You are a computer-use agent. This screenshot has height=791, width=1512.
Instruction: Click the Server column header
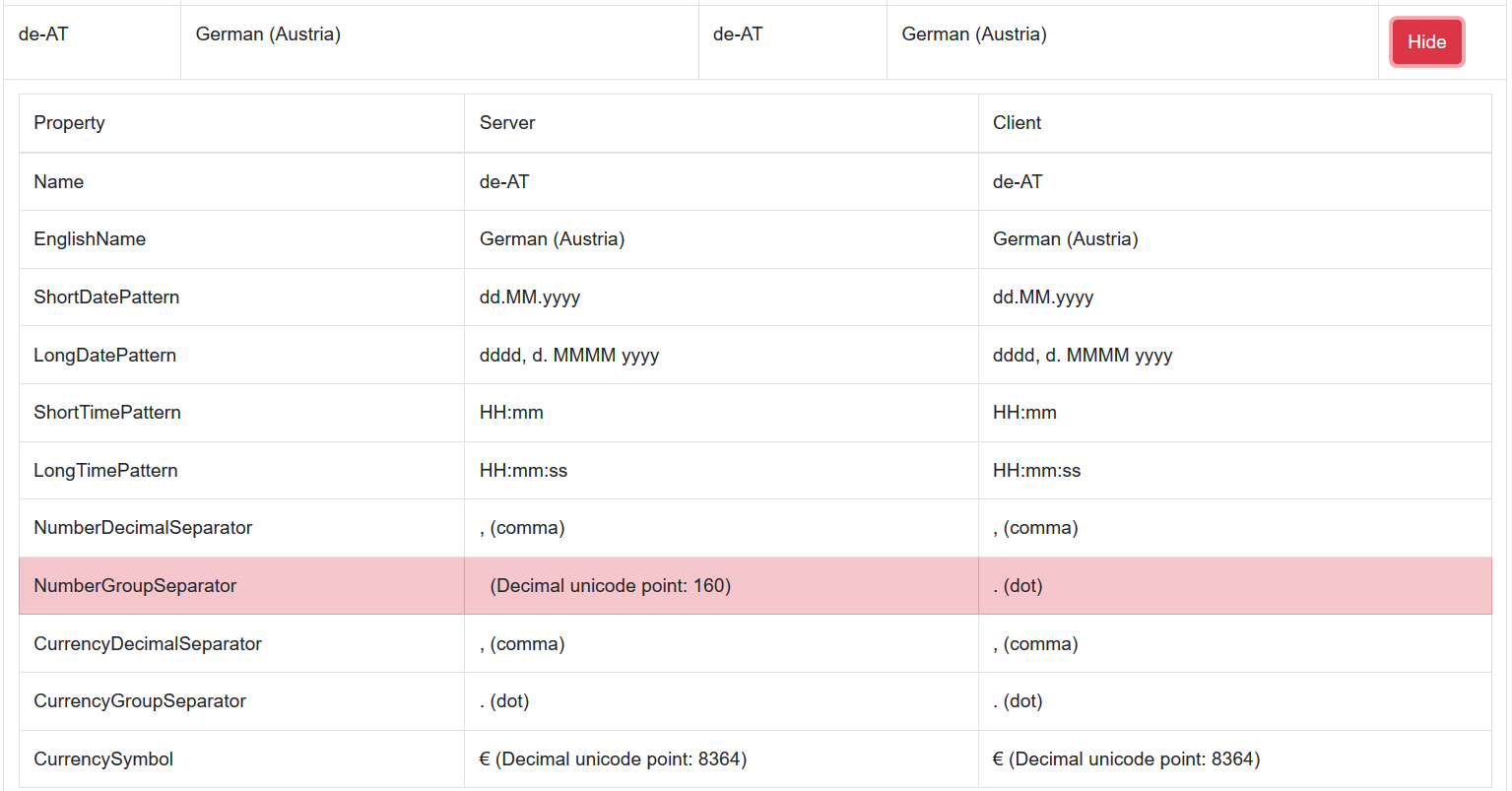(506, 122)
